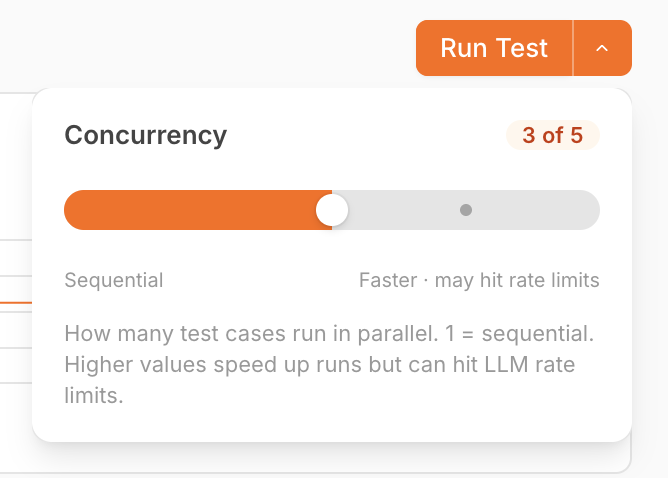Click the Run Test button
The height and width of the screenshot is (478, 668).
click(x=494, y=48)
